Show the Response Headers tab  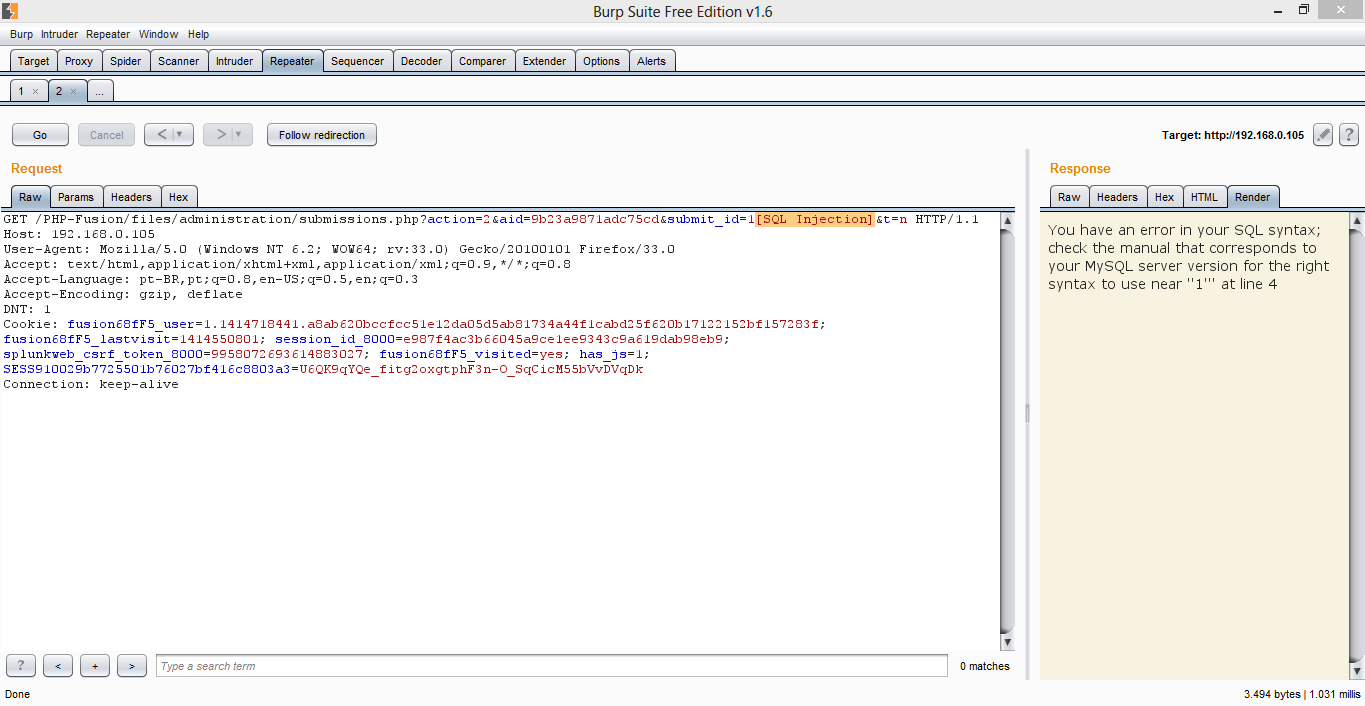tap(1118, 197)
